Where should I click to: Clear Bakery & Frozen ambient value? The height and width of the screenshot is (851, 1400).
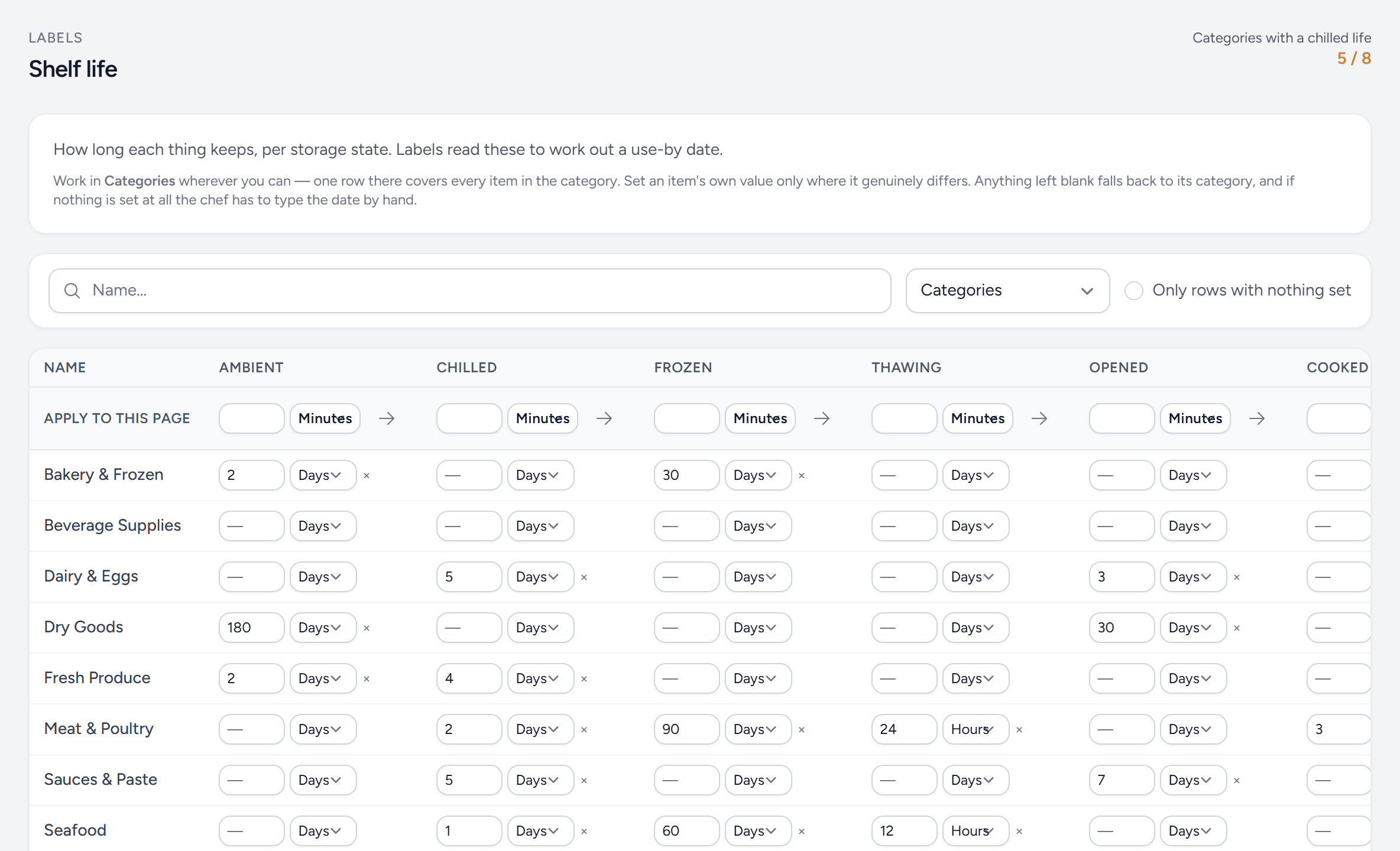click(x=367, y=476)
